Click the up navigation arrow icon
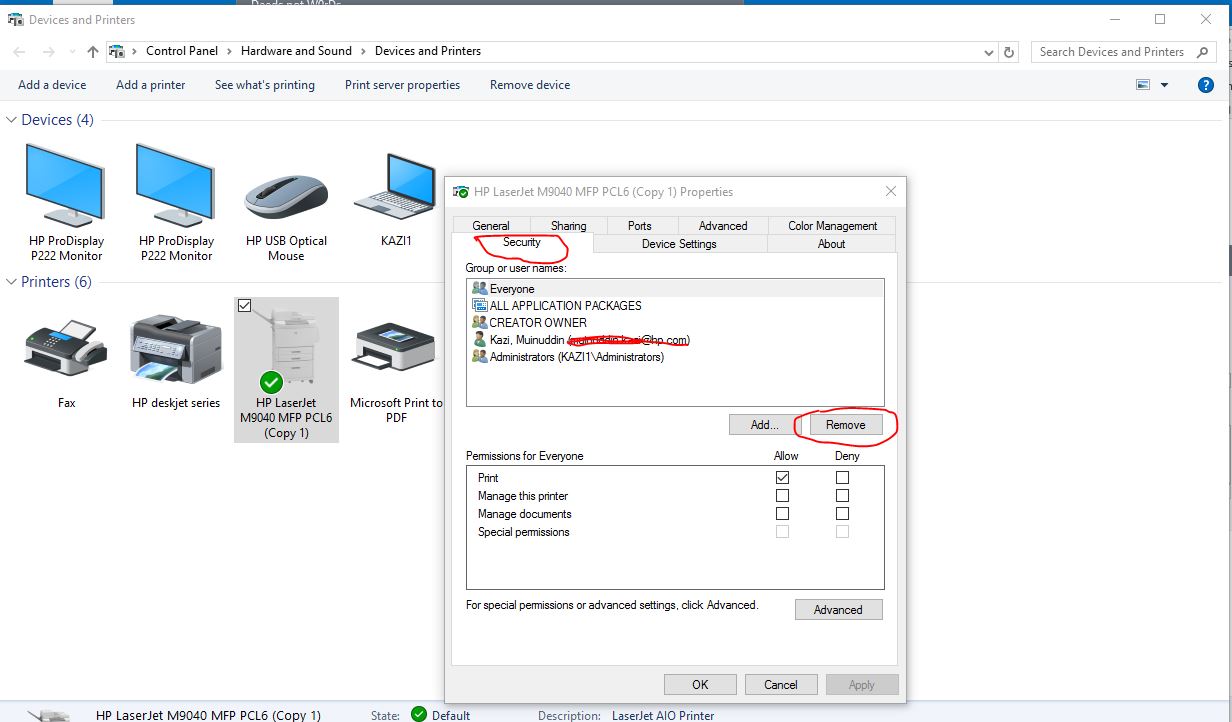Screen dimensions: 1232x722 coord(92,51)
